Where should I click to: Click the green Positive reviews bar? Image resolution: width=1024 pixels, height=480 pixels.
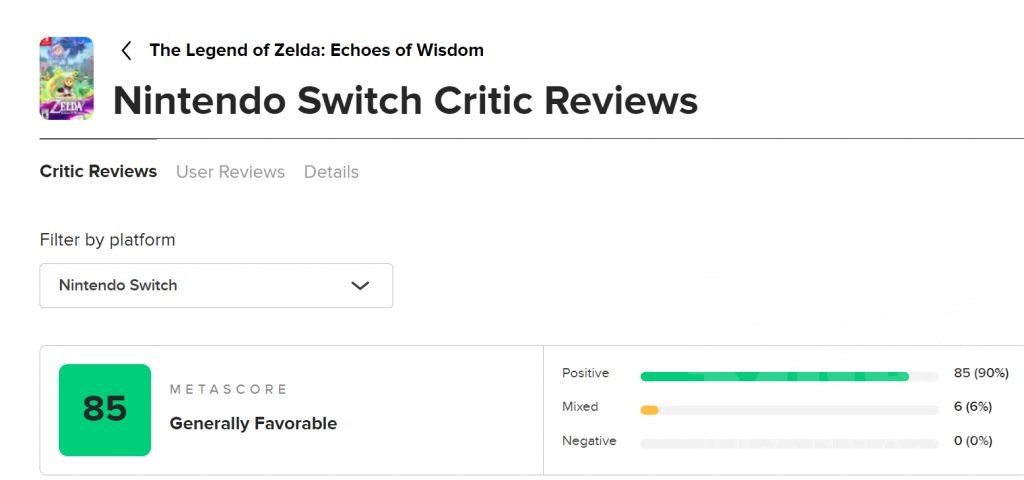(774, 377)
